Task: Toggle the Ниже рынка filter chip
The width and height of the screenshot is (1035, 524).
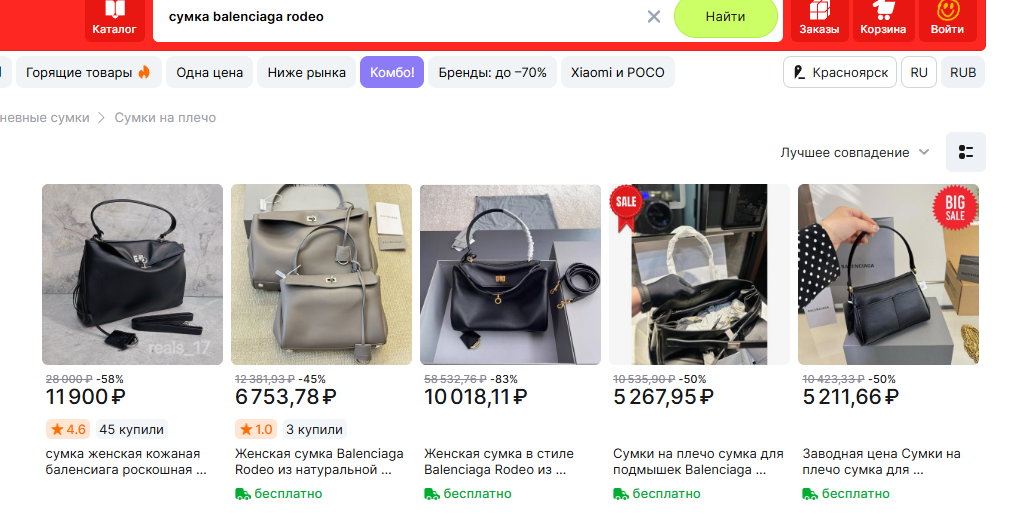Action: click(307, 72)
